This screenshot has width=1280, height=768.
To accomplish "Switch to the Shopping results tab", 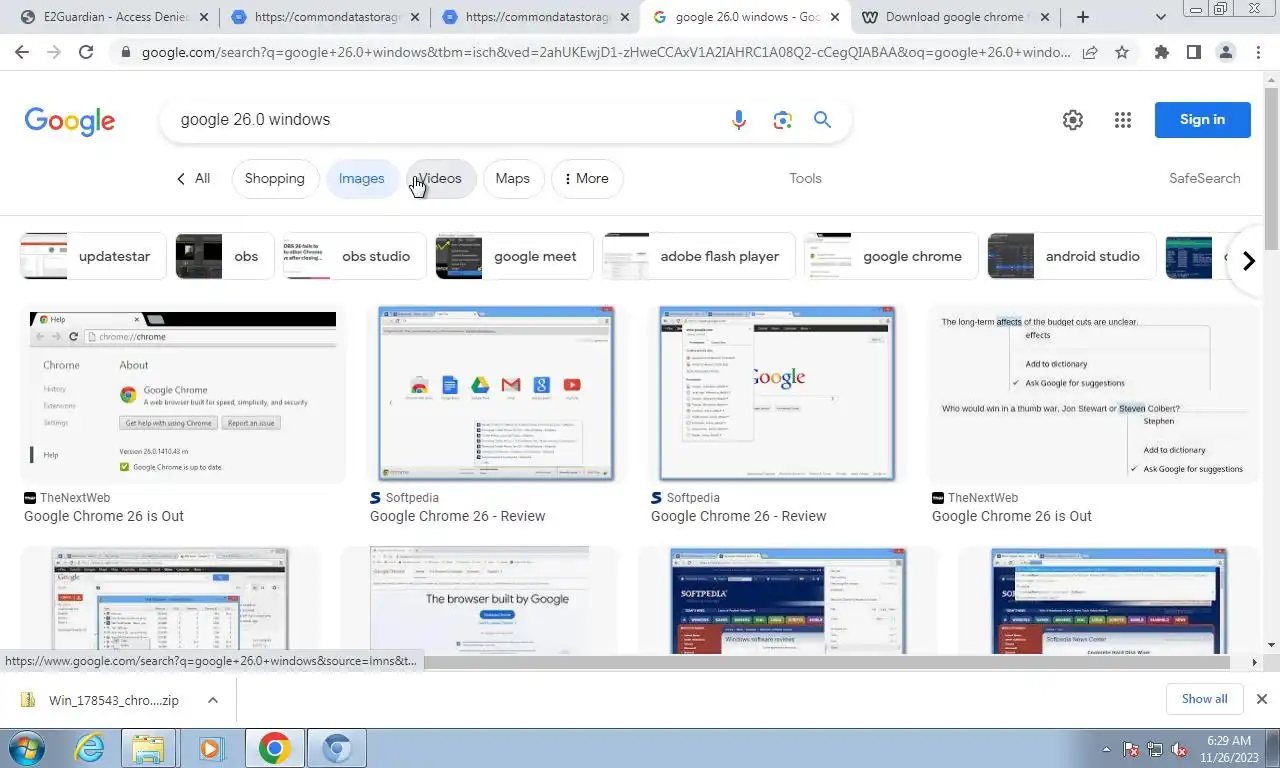I will pyautogui.click(x=275, y=179).
